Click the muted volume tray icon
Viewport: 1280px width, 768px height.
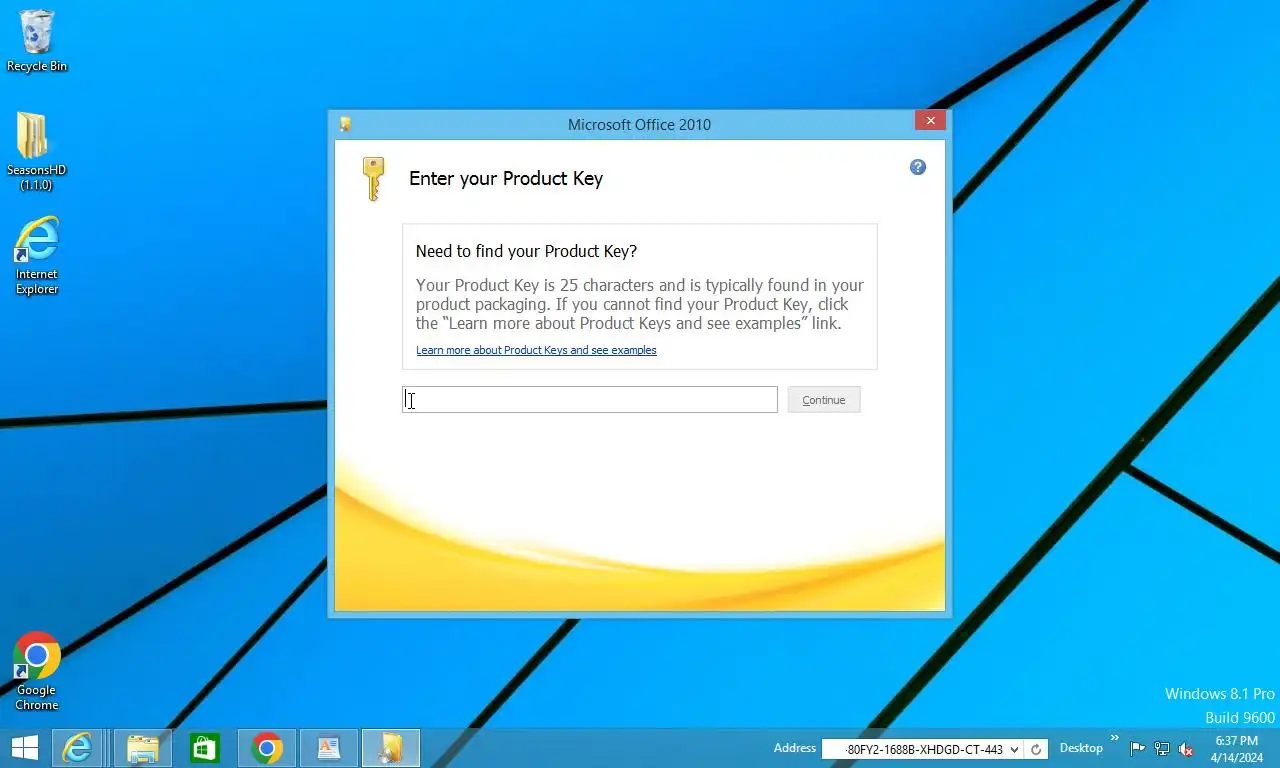pos(1186,749)
